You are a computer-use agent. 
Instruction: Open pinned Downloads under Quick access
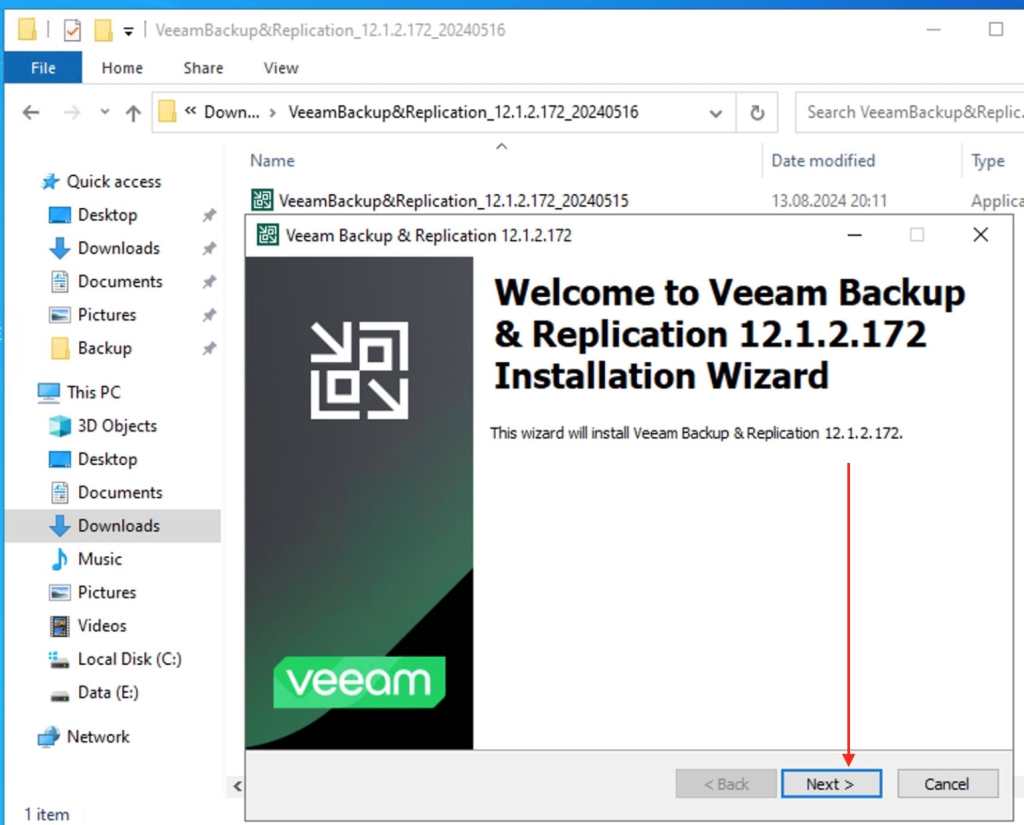pos(118,248)
